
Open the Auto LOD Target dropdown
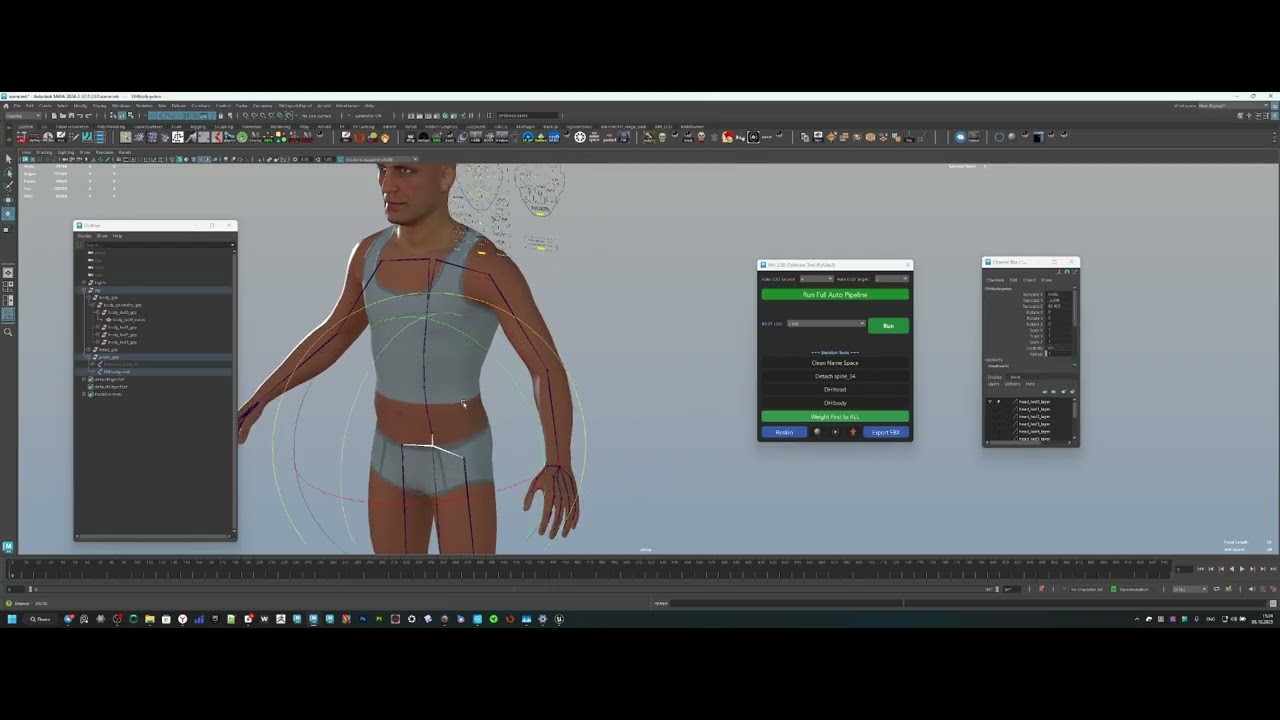coord(892,279)
